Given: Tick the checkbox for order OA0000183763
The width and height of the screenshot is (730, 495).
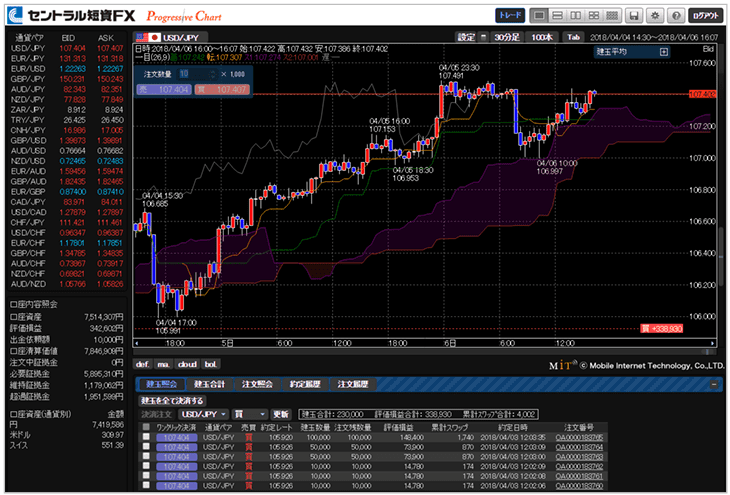Looking at the screenshot, I should (x=146, y=456).
